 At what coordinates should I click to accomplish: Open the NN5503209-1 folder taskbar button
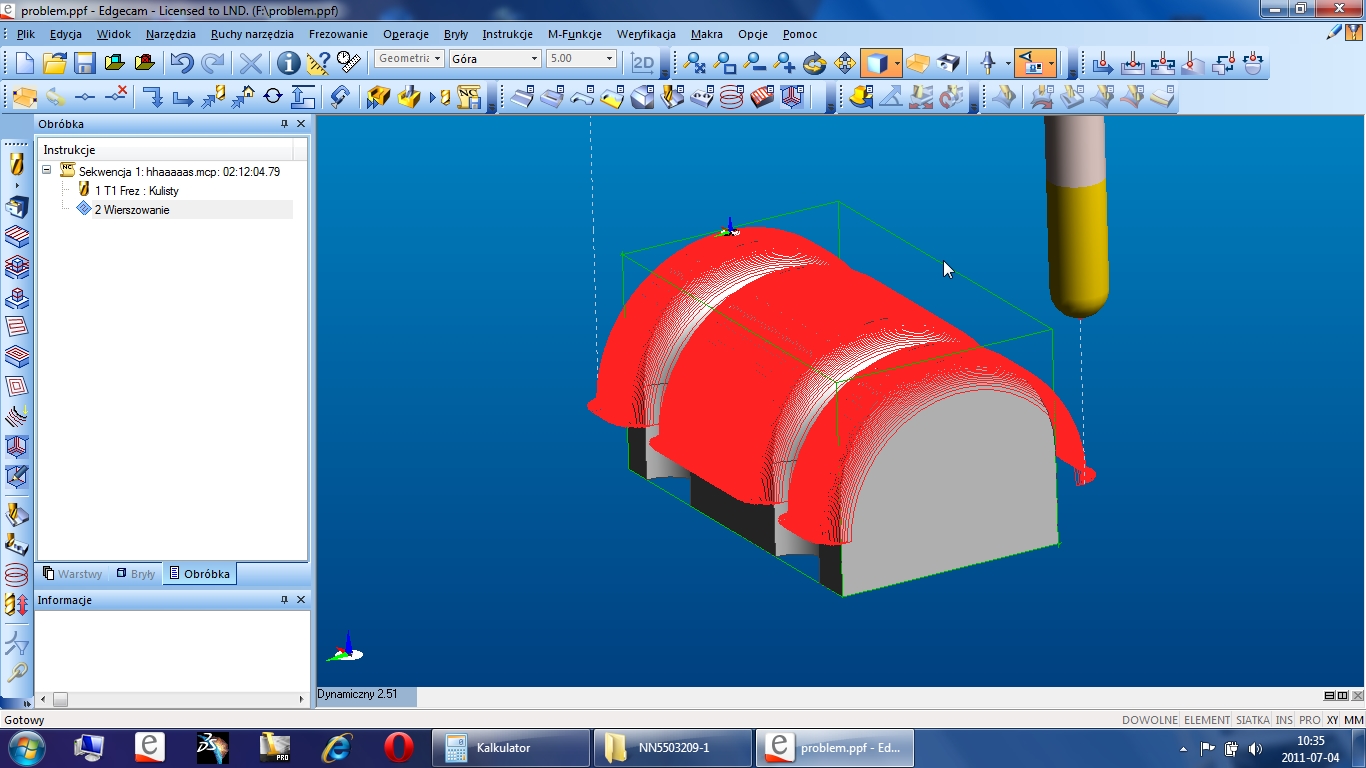(x=672, y=748)
